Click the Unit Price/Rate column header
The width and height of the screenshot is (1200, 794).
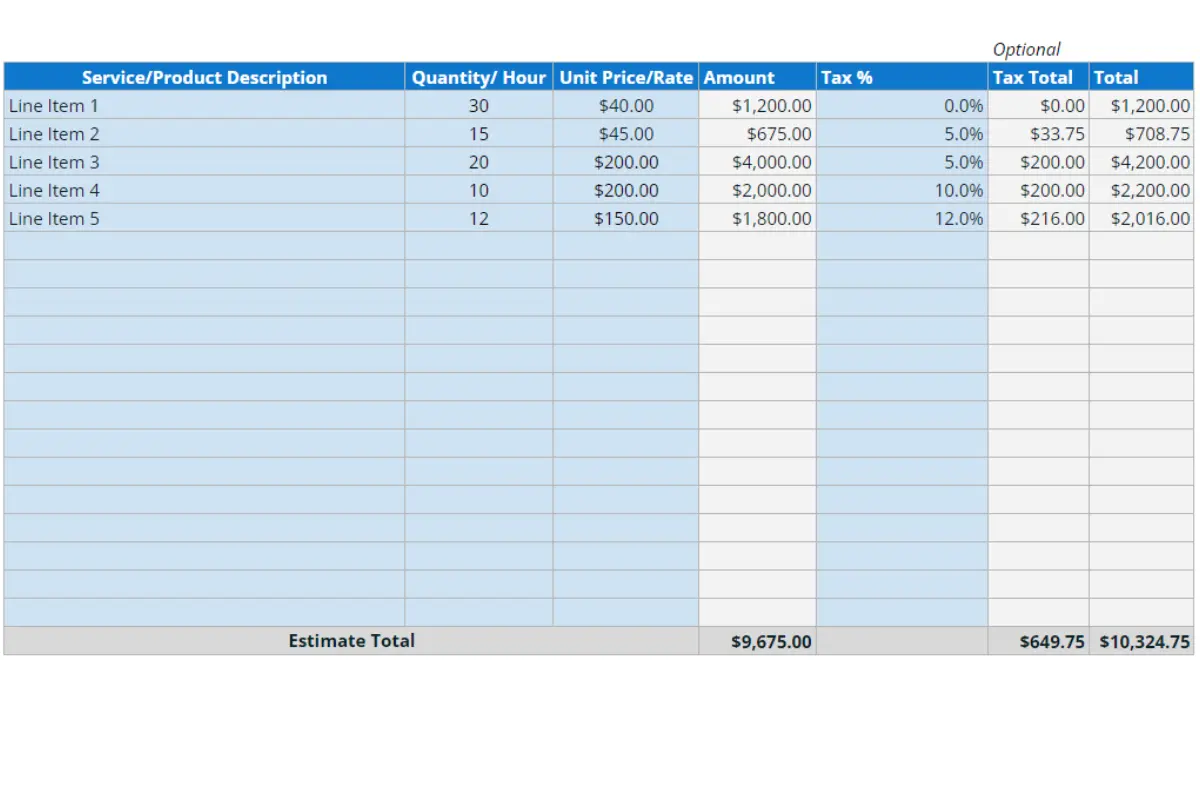click(x=626, y=77)
